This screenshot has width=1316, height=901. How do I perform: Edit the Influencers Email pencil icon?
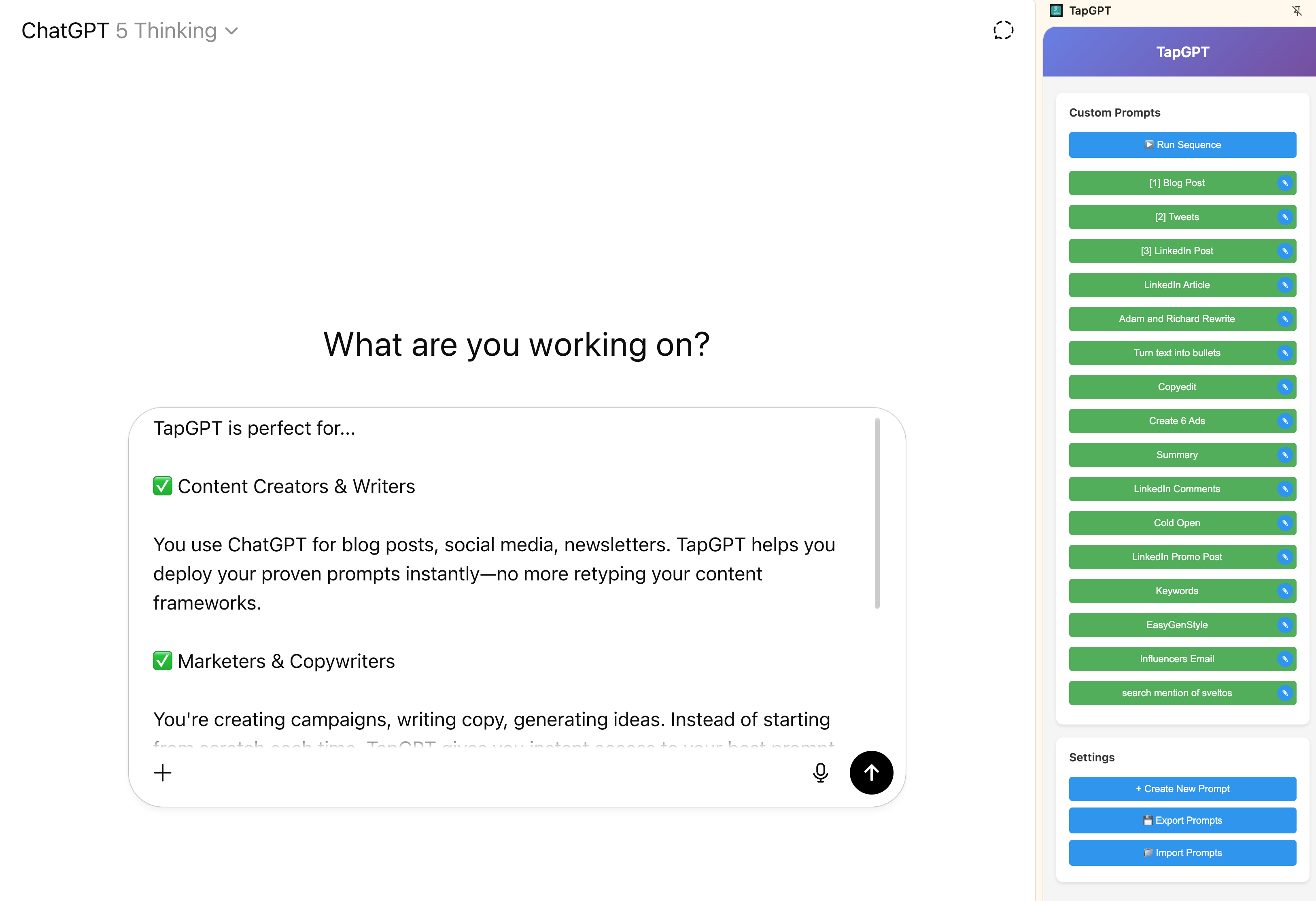pyautogui.click(x=1285, y=659)
